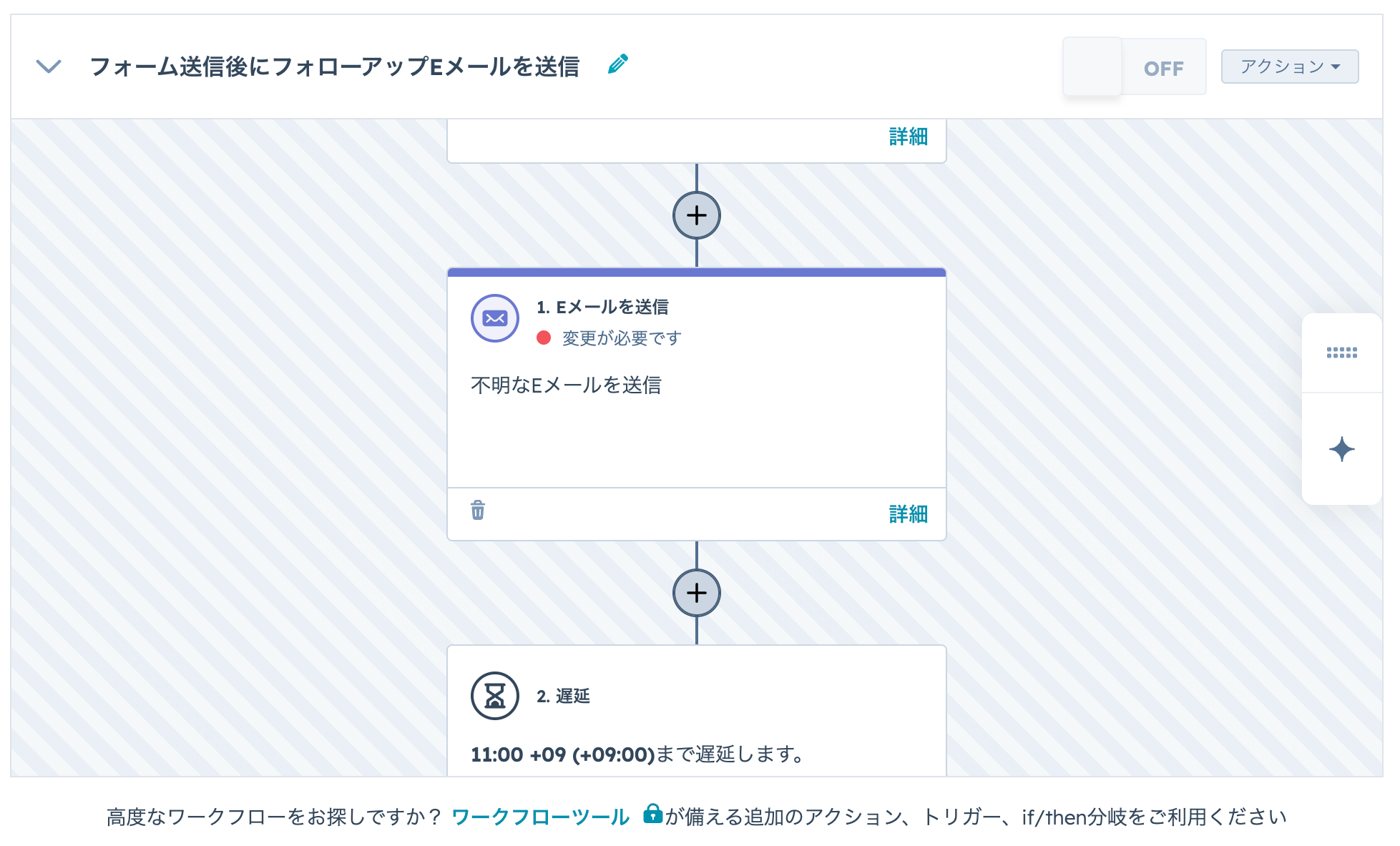Open the minimap grid icon on side panel

pos(1341,353)
